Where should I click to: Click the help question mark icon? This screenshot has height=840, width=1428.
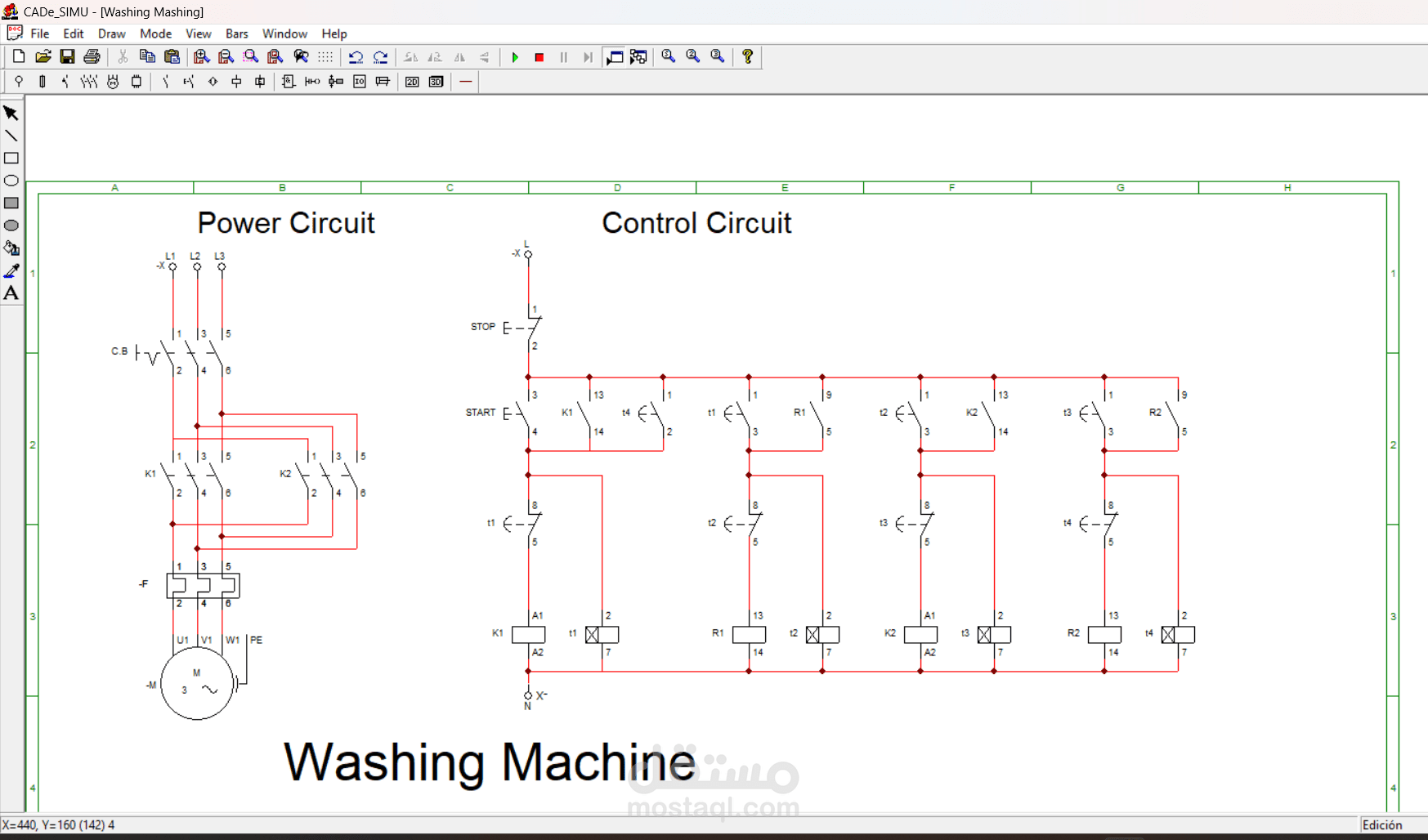(x=747, y=56)
